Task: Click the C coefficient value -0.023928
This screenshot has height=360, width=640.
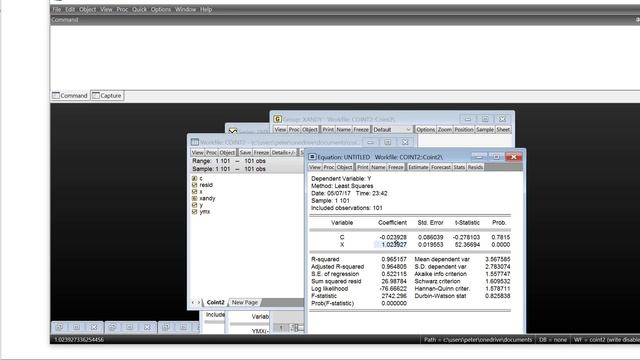Action: tap(393, 237)
